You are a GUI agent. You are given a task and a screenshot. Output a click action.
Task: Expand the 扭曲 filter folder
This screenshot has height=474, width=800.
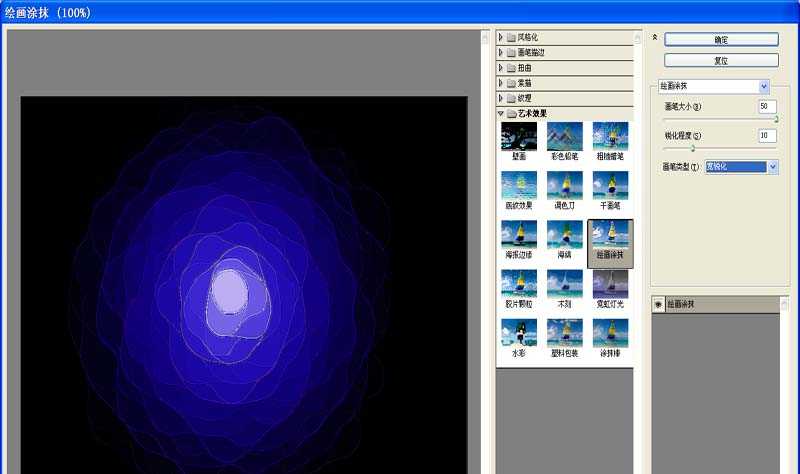pyautogui.click(x=501, y=68)
